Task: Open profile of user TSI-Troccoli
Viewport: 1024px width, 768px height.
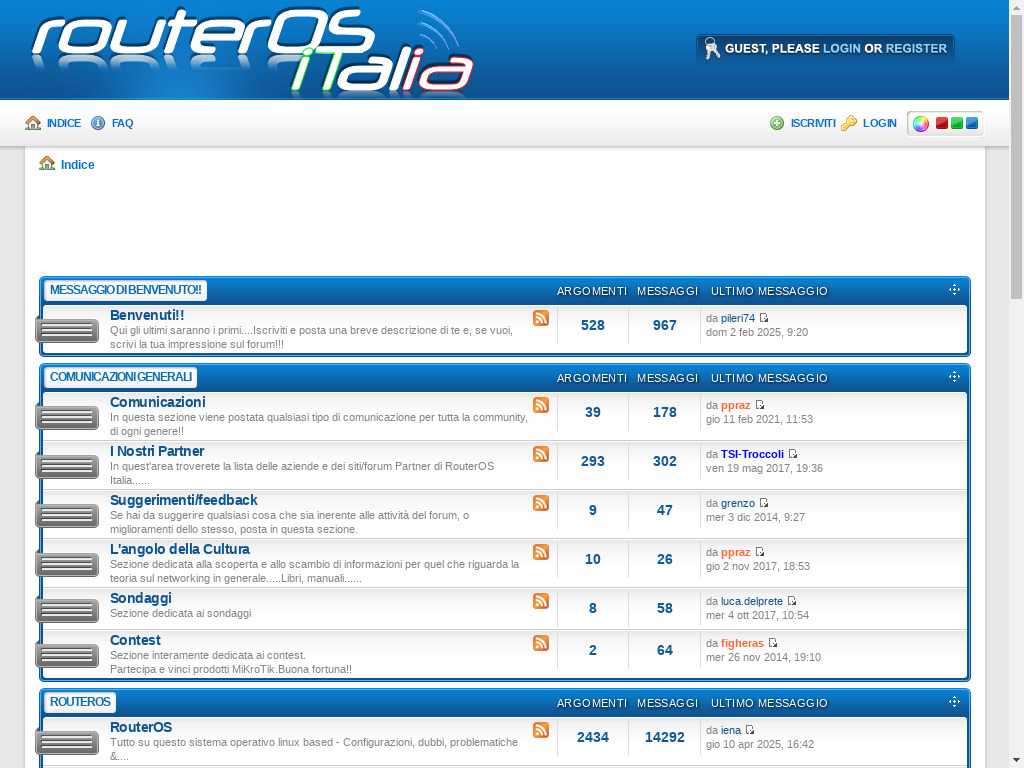Action: tap(752, 454)
